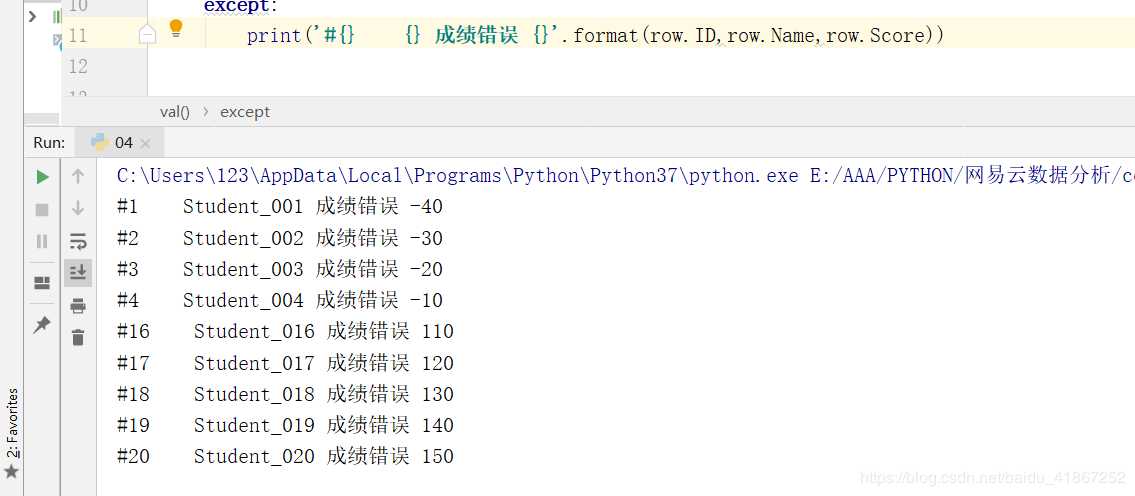The width and height of the screenshot is (1135, 496).
Task: Click the python.exe command path in console
Action: (x=457, y=176)
